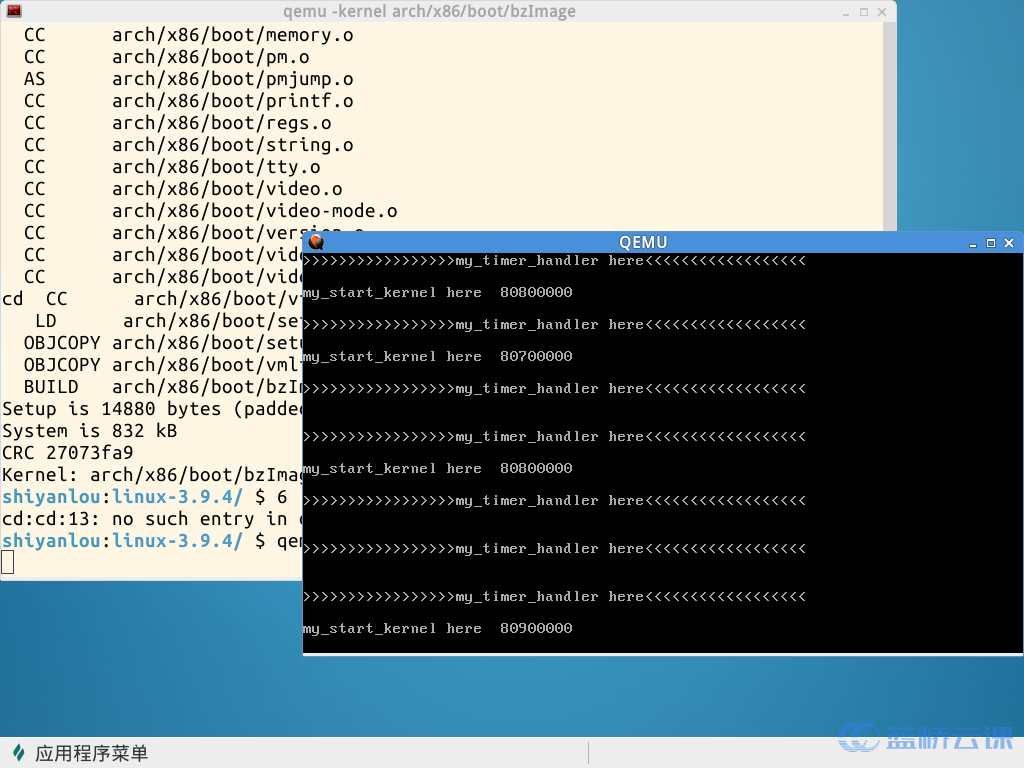Click the 'CRC 27073fa9' line in the terminal

pyautogui.click(x=68, y=453)
